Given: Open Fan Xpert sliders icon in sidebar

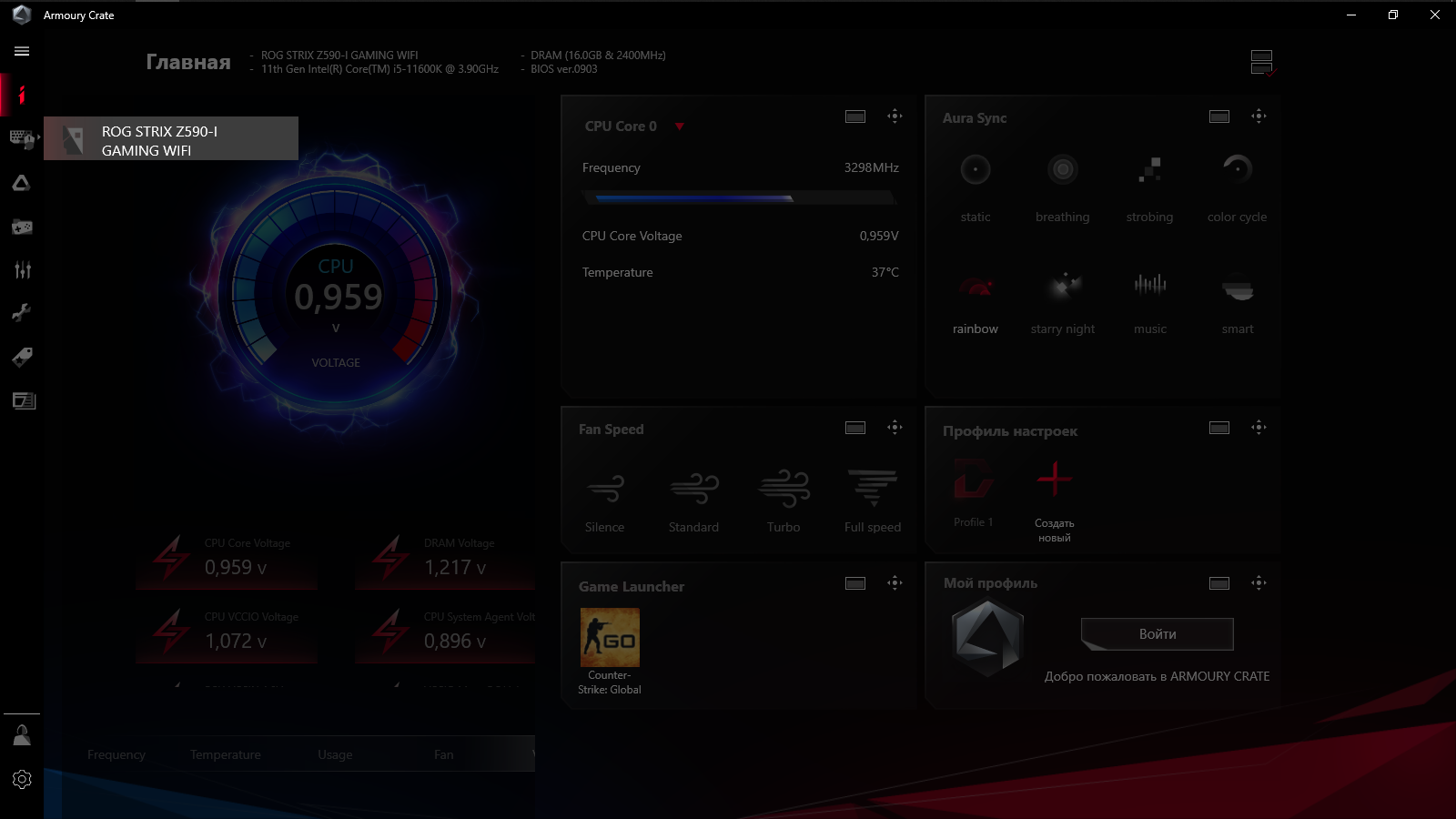Looking at the screenshot, I should pyautogui.click(x=22, y=269).
